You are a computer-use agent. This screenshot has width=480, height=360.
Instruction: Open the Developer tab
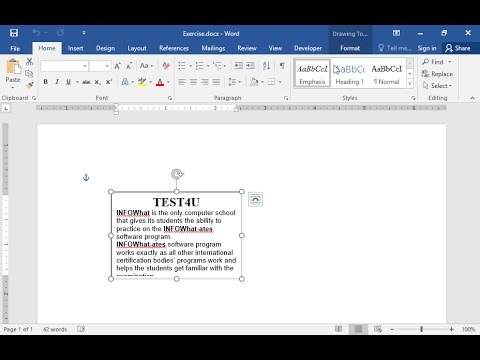click(x=308, y=48)
